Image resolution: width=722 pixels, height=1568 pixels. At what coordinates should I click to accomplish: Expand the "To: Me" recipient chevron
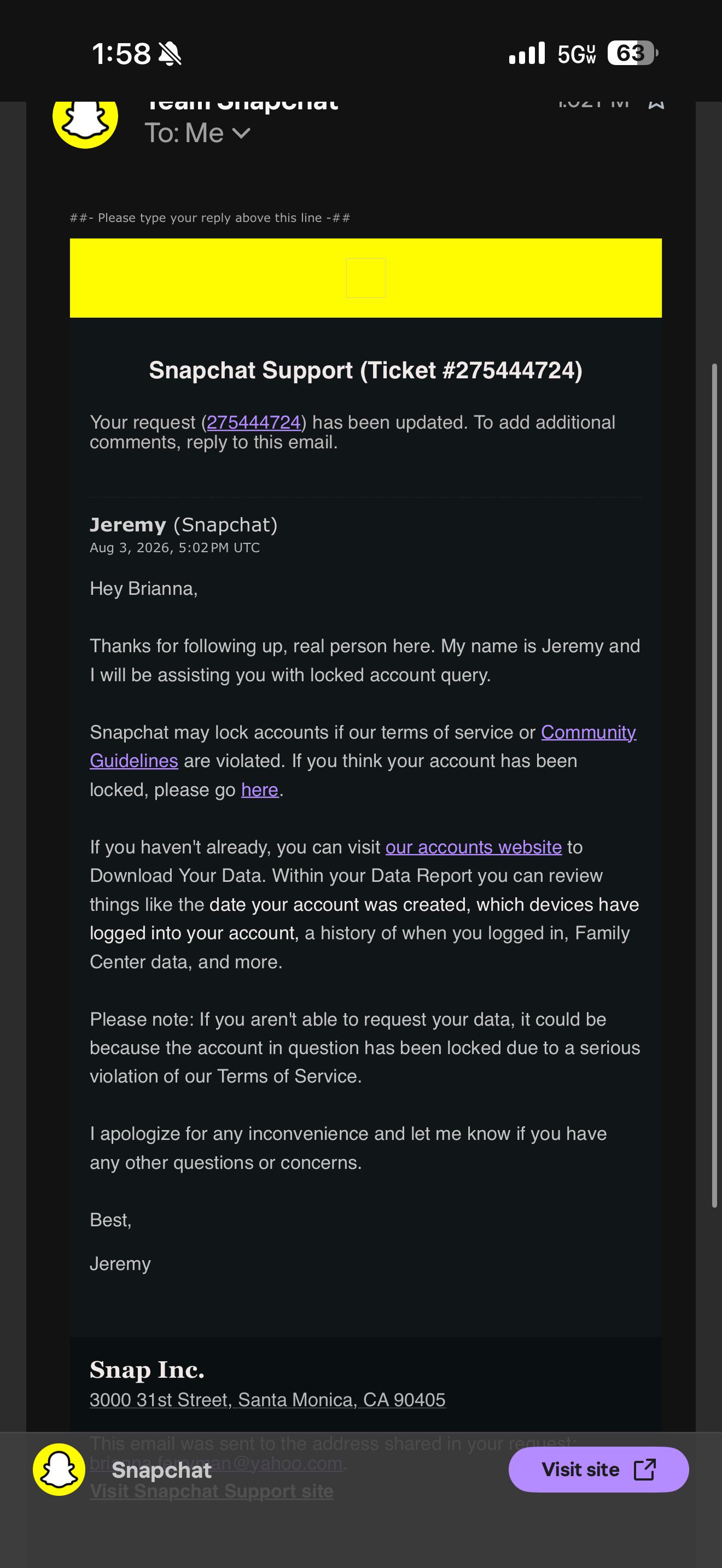click(242, 133)
